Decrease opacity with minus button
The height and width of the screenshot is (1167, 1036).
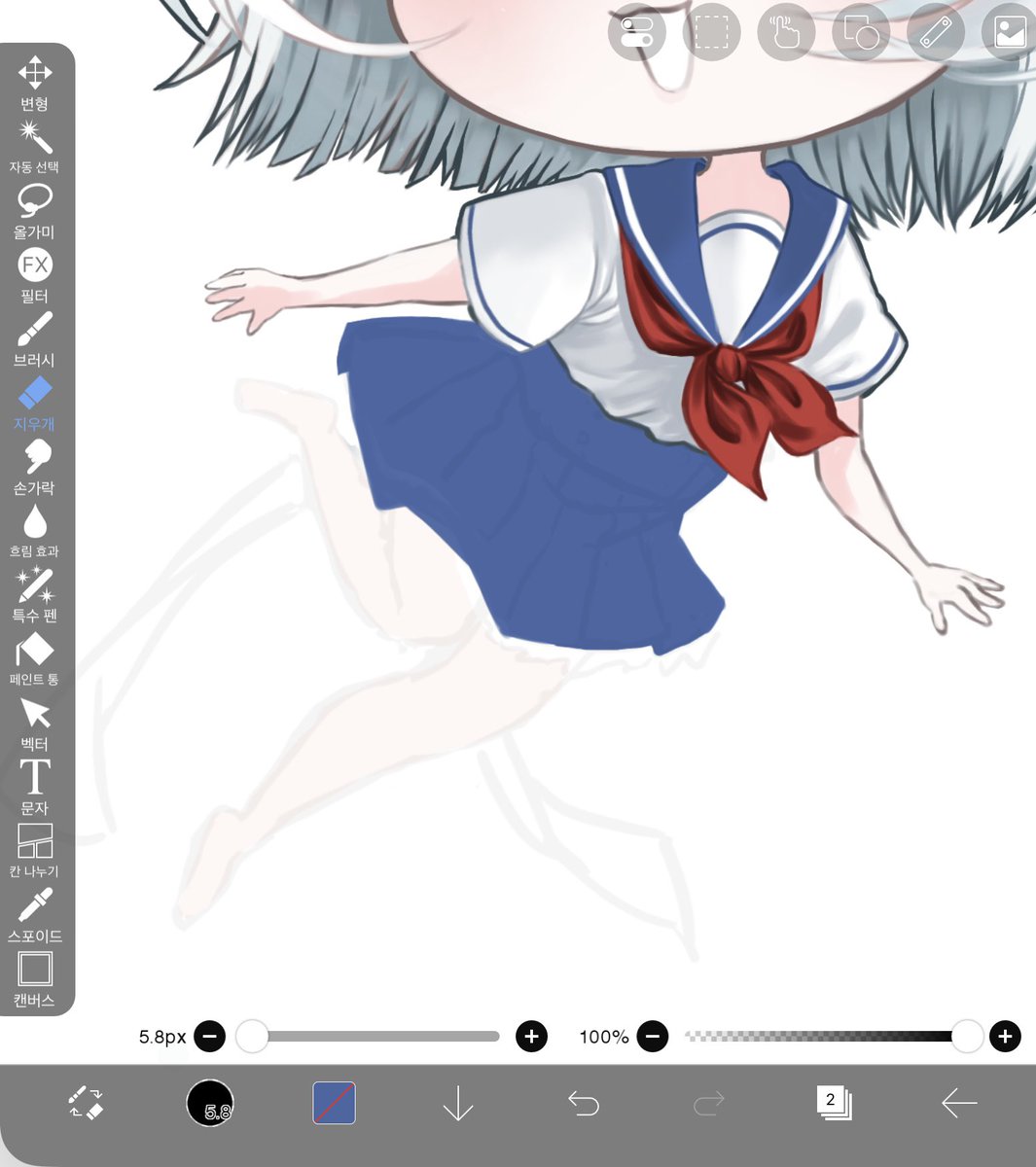click(x=653, y=1037)
